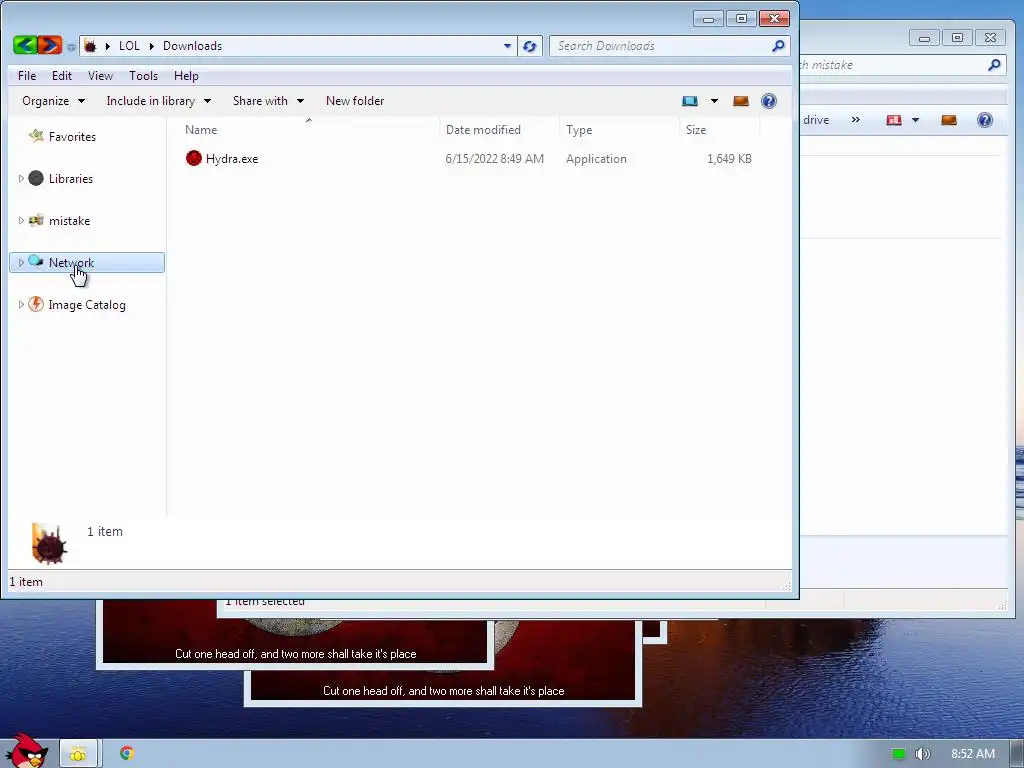The height and width of the screenshot is (768, 1024).
Task: Minimize the Downloads window
Action: click(x=708, y=19)
